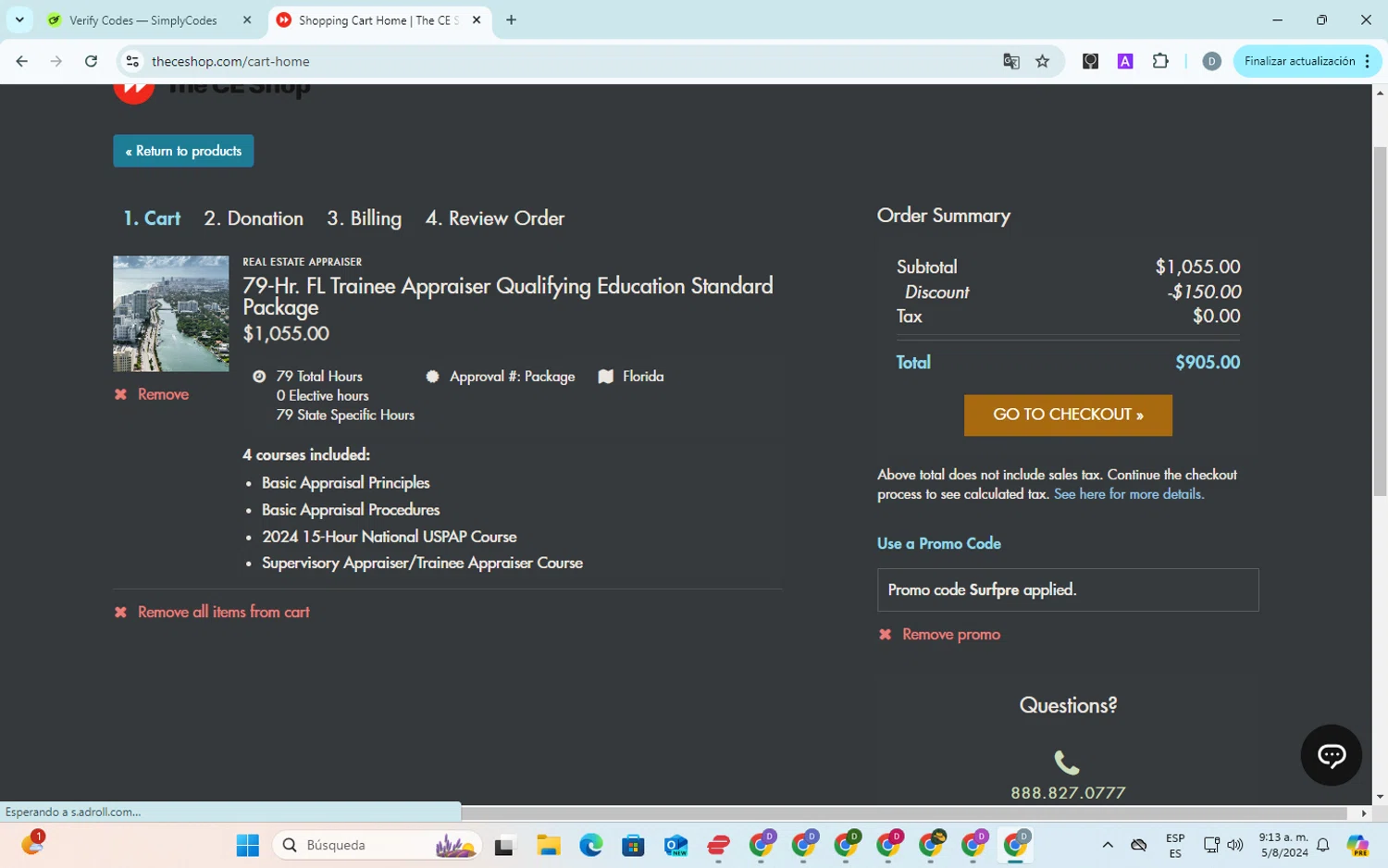This screenshot has width=1388, height=868.
Task: Click the phone icon under Questions
Action: tap(1067, 763)
